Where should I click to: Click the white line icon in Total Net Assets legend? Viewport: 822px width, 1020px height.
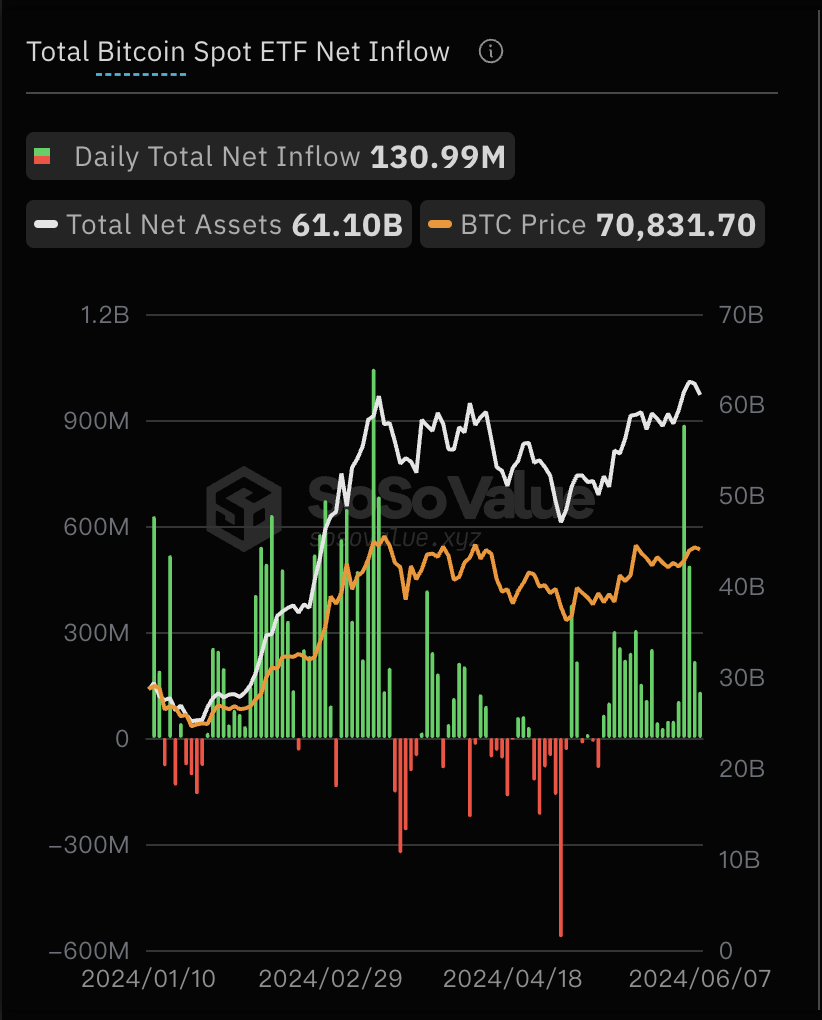click(51, 224)
